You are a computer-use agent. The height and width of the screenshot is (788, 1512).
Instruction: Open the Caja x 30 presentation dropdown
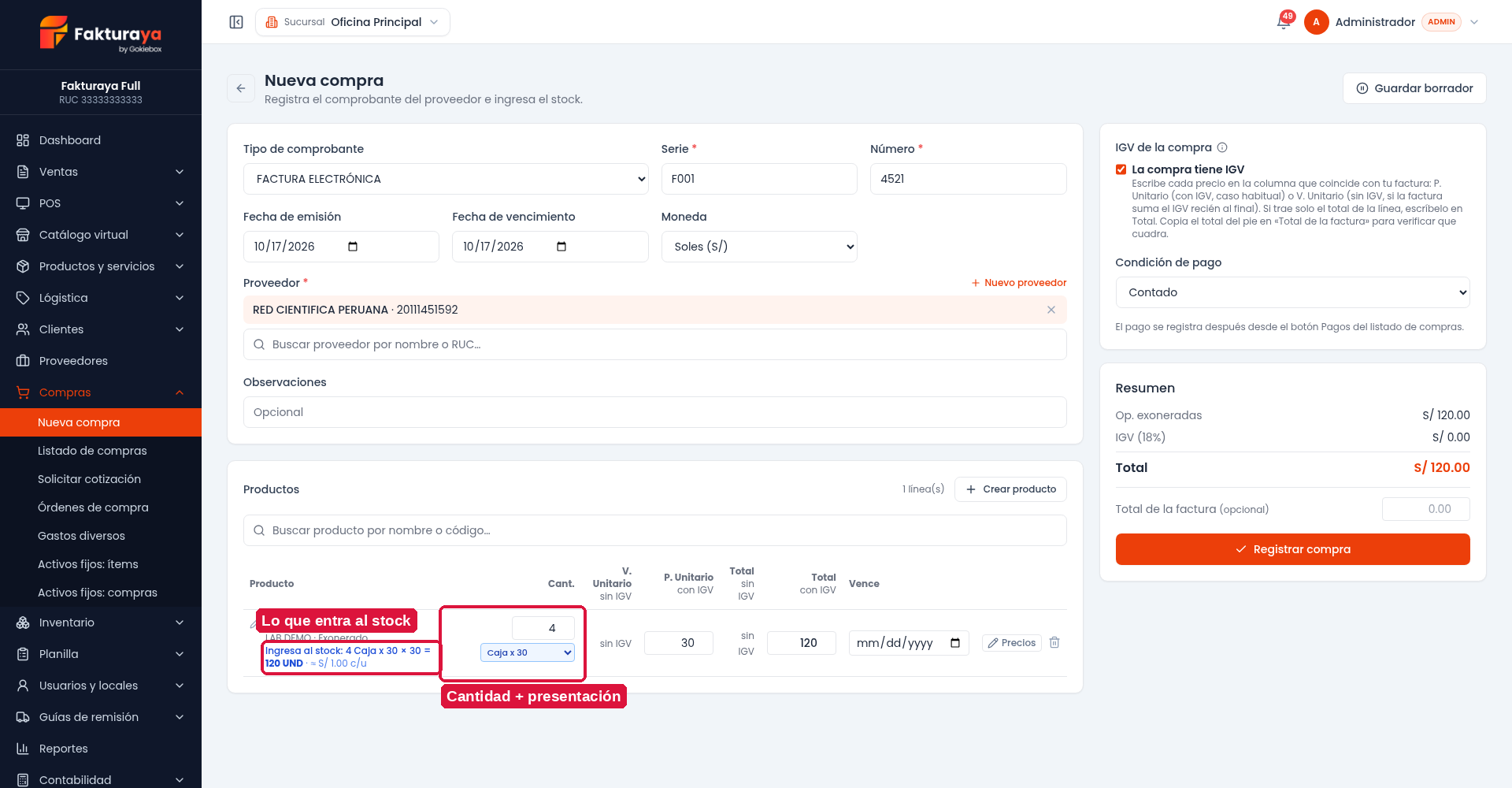click(528, 652)
